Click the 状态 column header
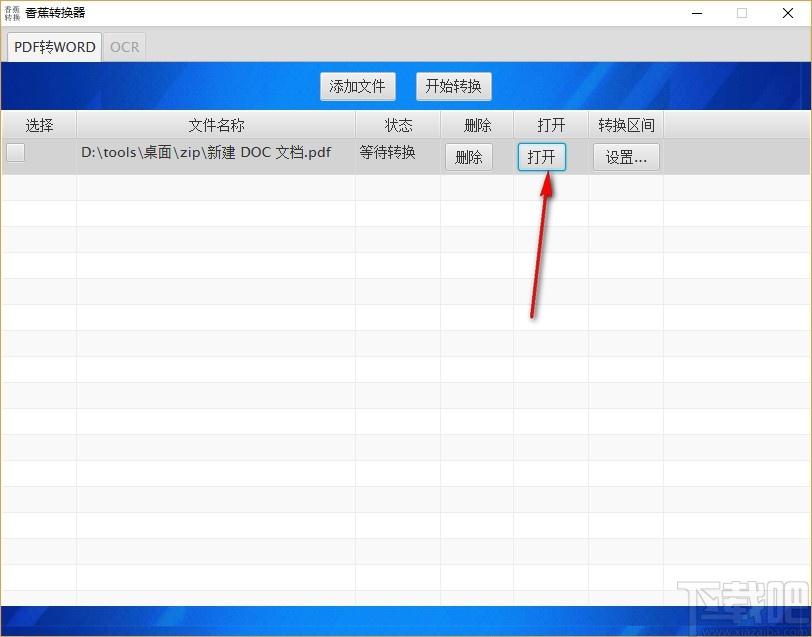 398,125
